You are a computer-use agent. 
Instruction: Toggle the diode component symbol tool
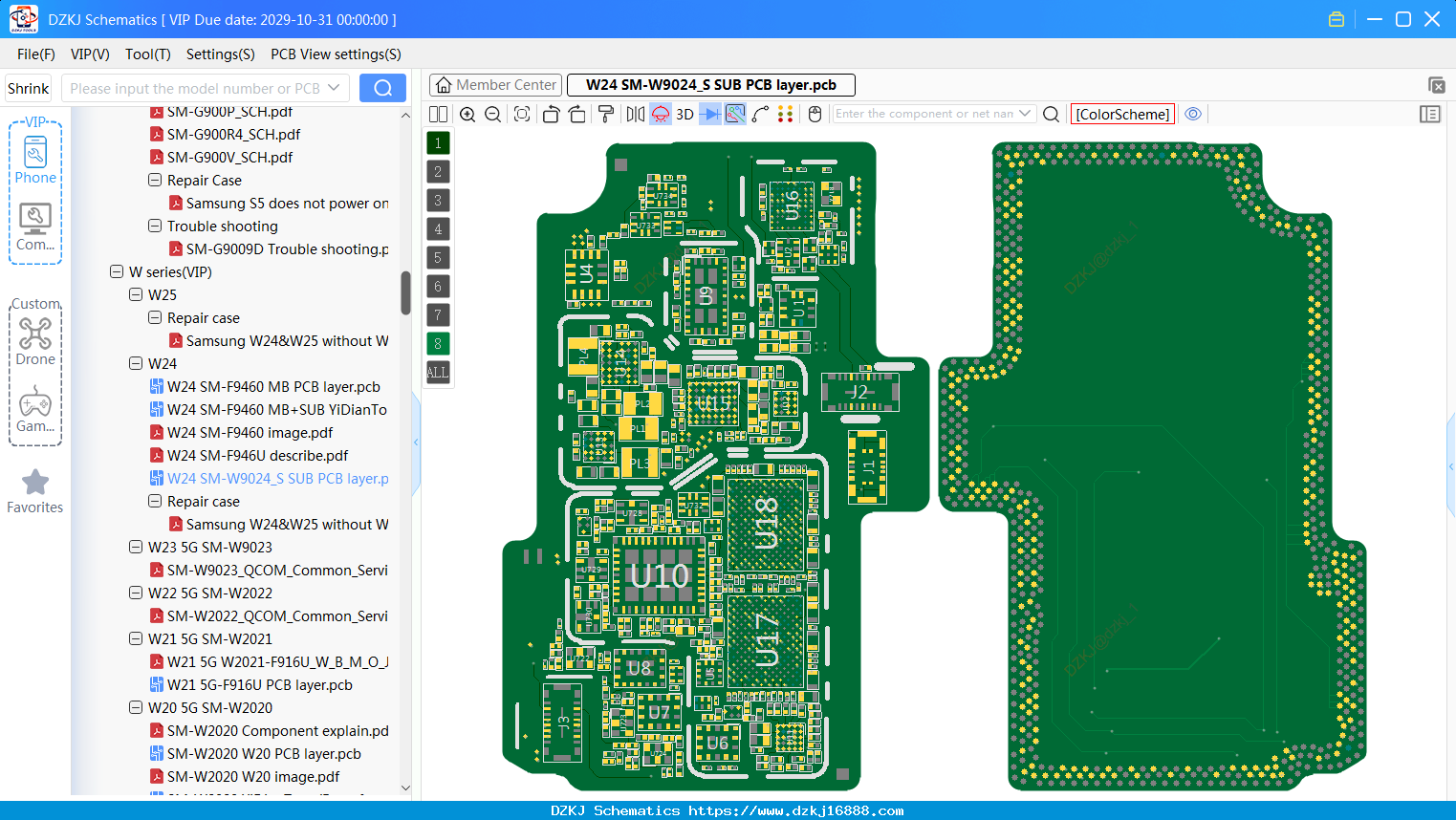coord(709,114)
